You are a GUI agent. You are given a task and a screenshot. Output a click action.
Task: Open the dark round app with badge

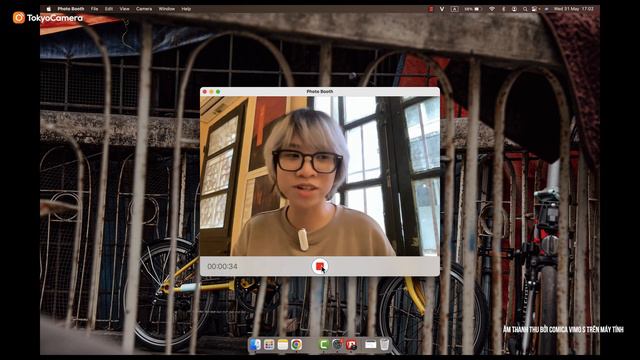[338, 344]
